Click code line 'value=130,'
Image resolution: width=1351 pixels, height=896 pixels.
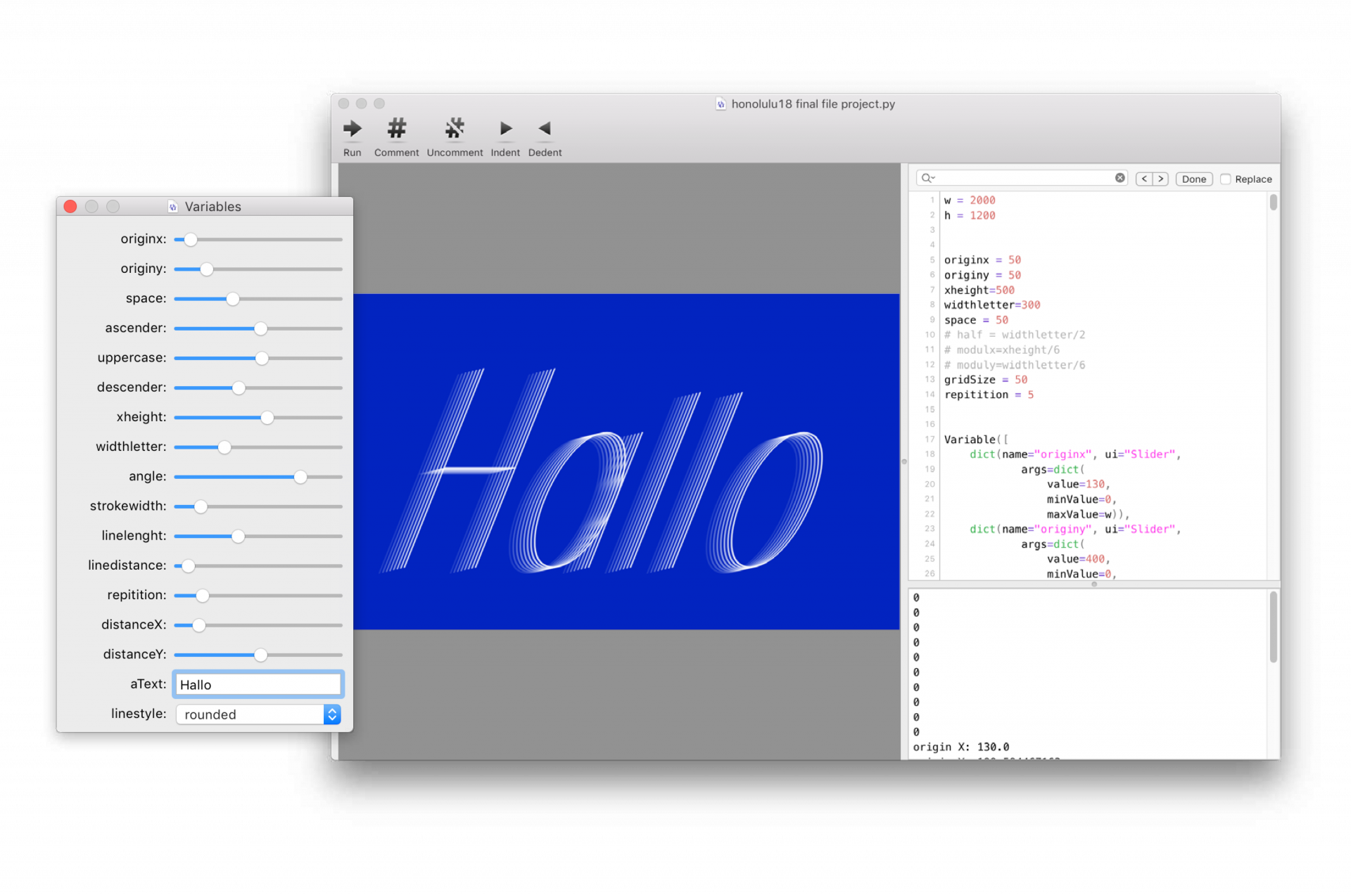click(x=1078, y=484)
